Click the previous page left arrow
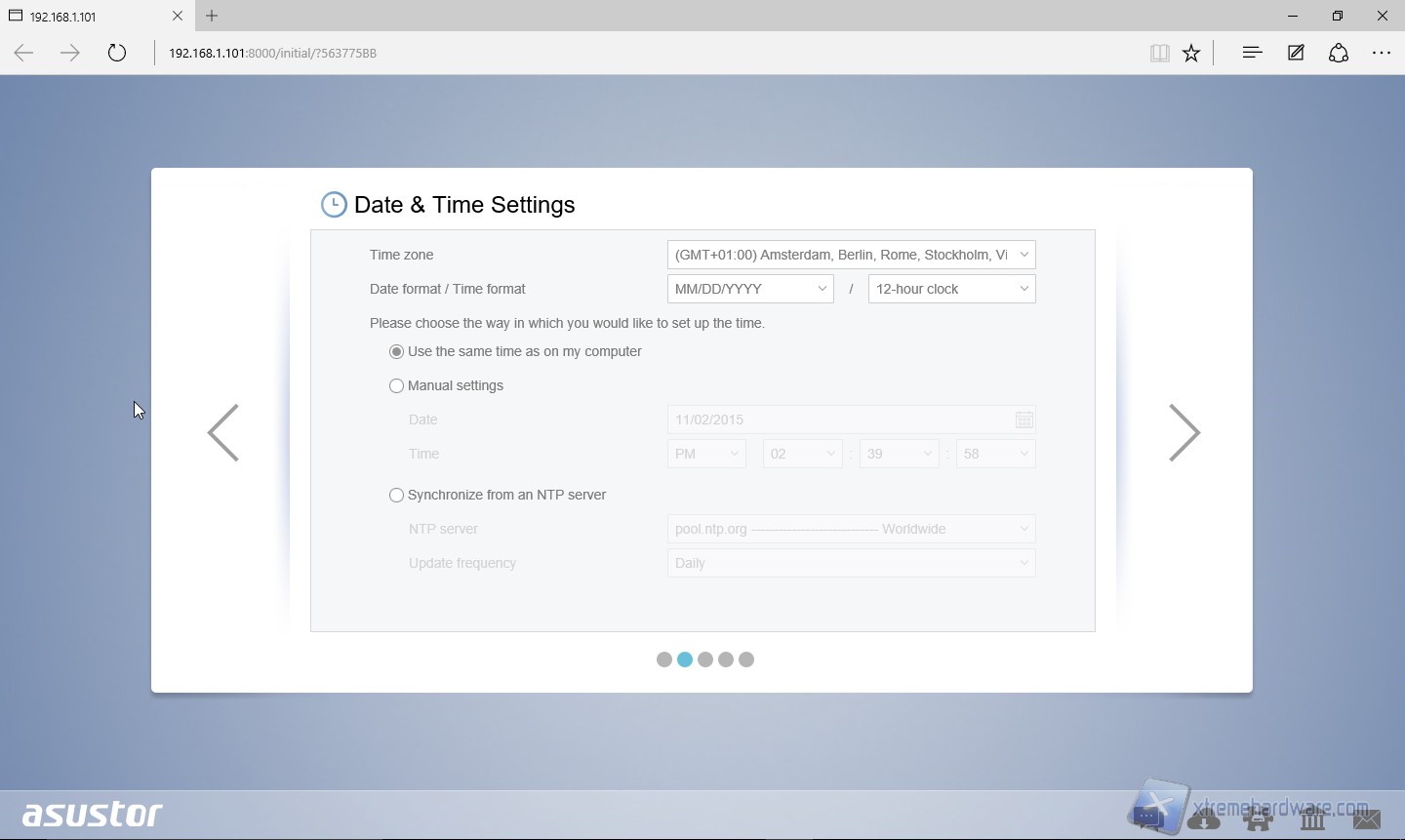 tap(223, 432)
